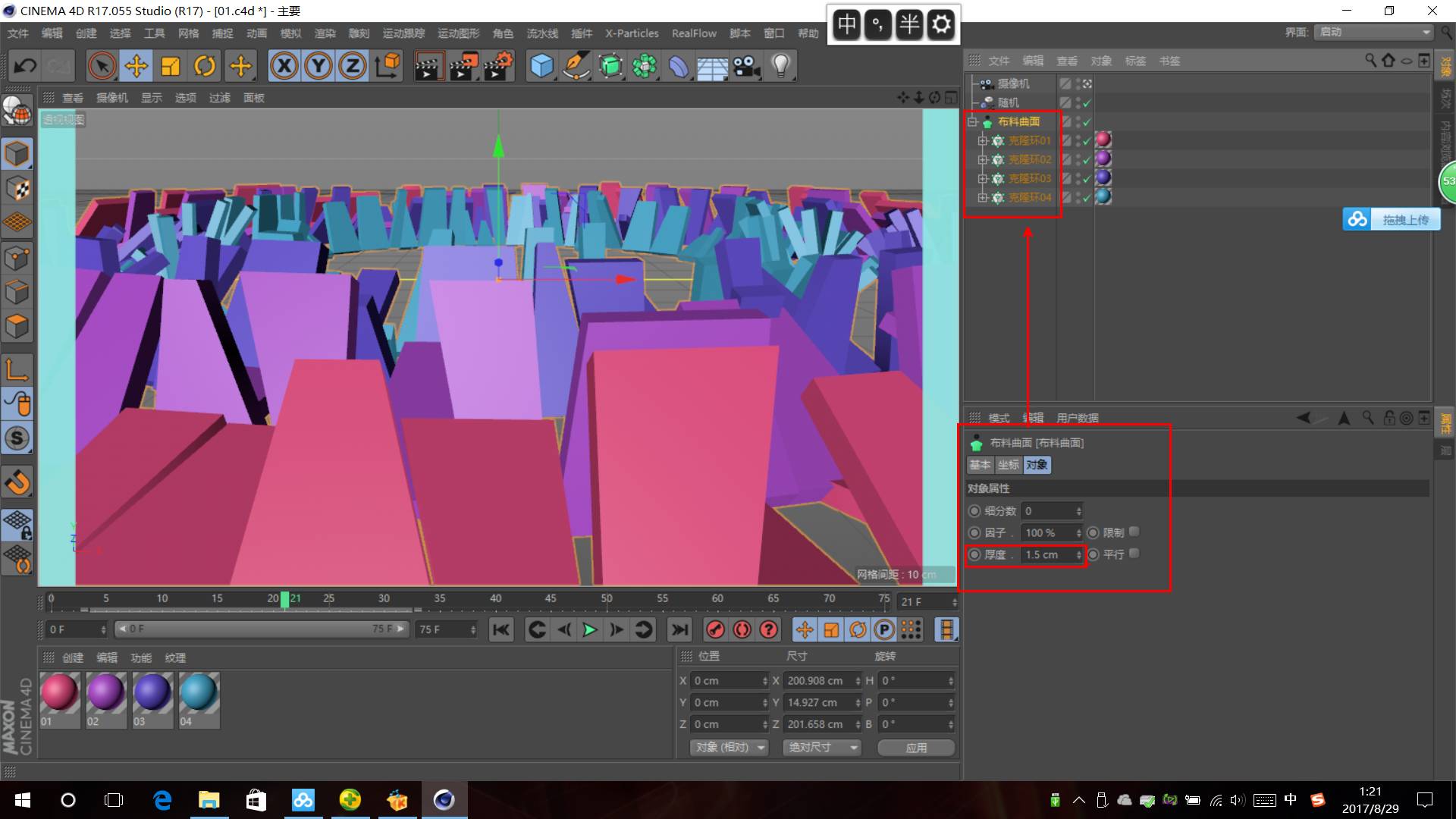
Task: Click the 应用 button
Action: coord(916,747)
